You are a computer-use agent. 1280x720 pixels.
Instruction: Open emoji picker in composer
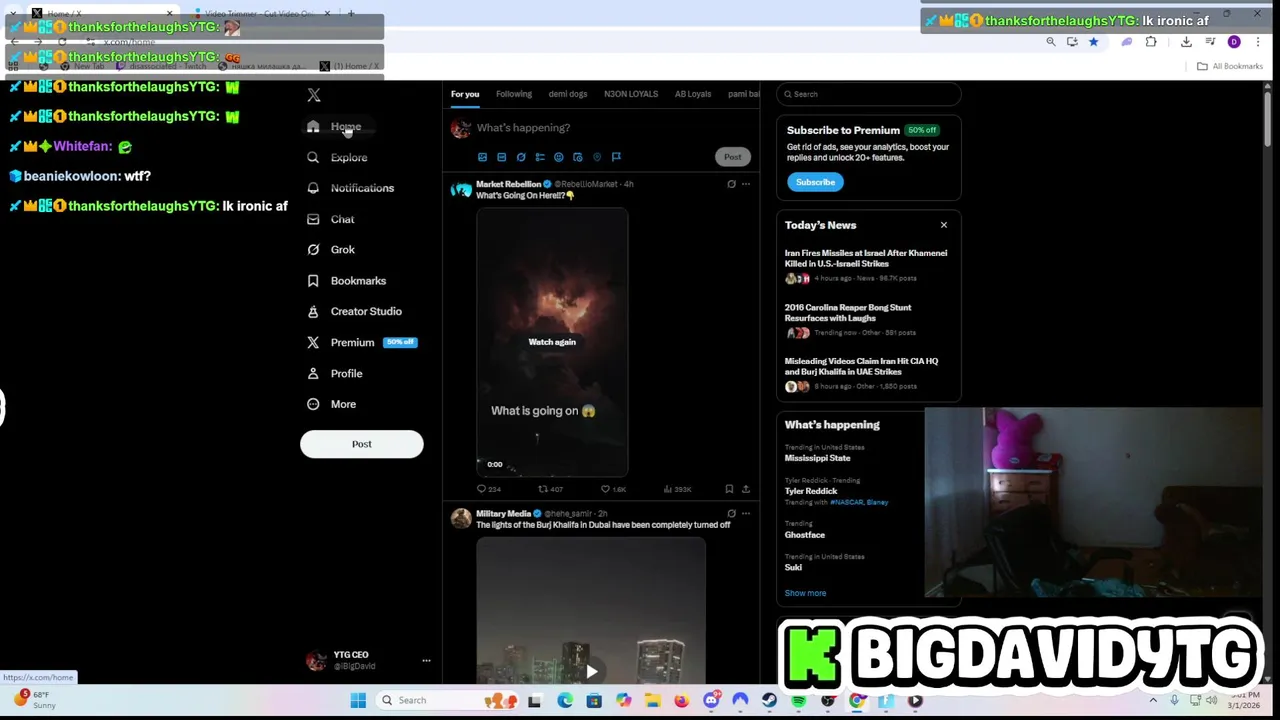point(559,157)
